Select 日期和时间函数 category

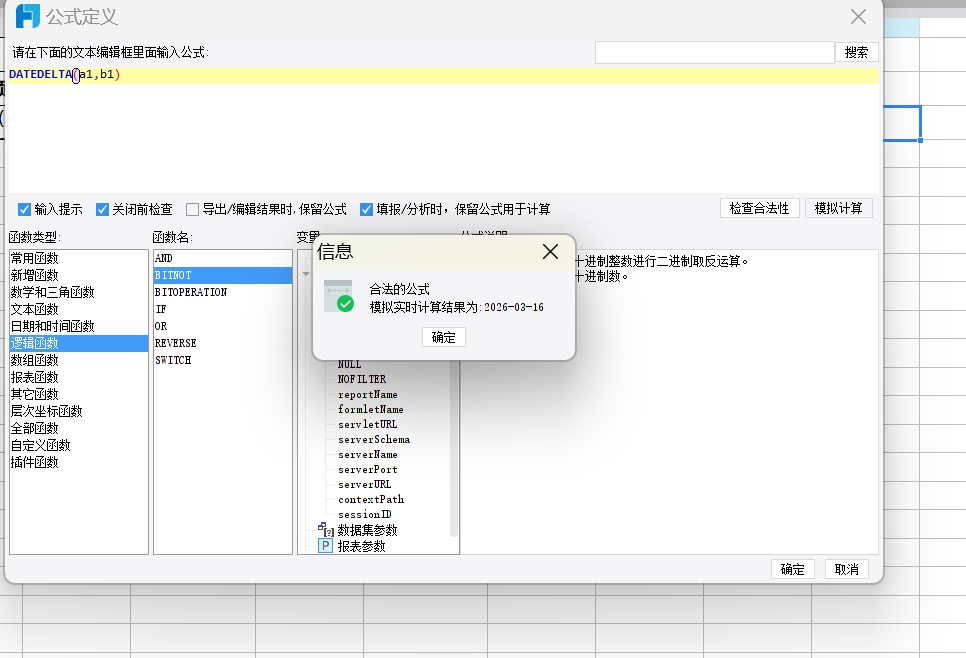[79, 326]
